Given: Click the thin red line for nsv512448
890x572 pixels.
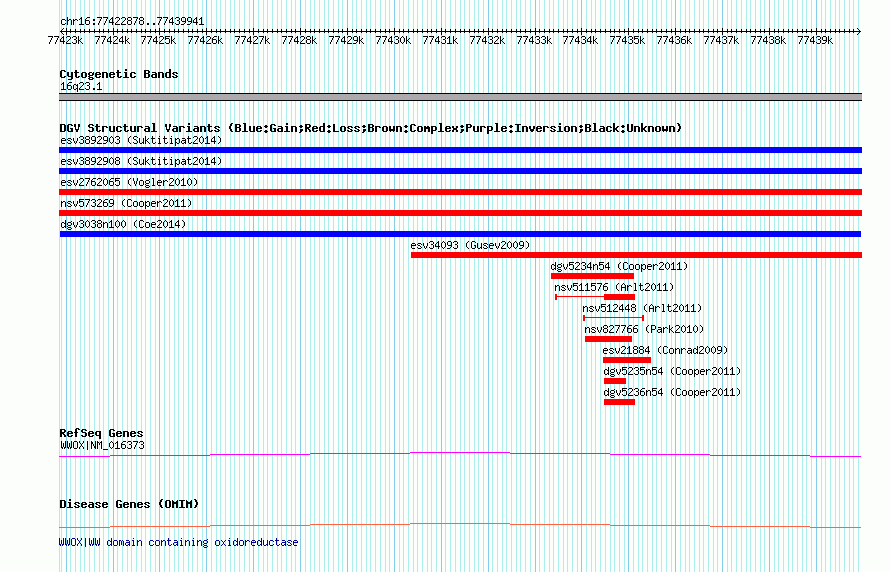Looking at the screenshot, I should point(614,318).
